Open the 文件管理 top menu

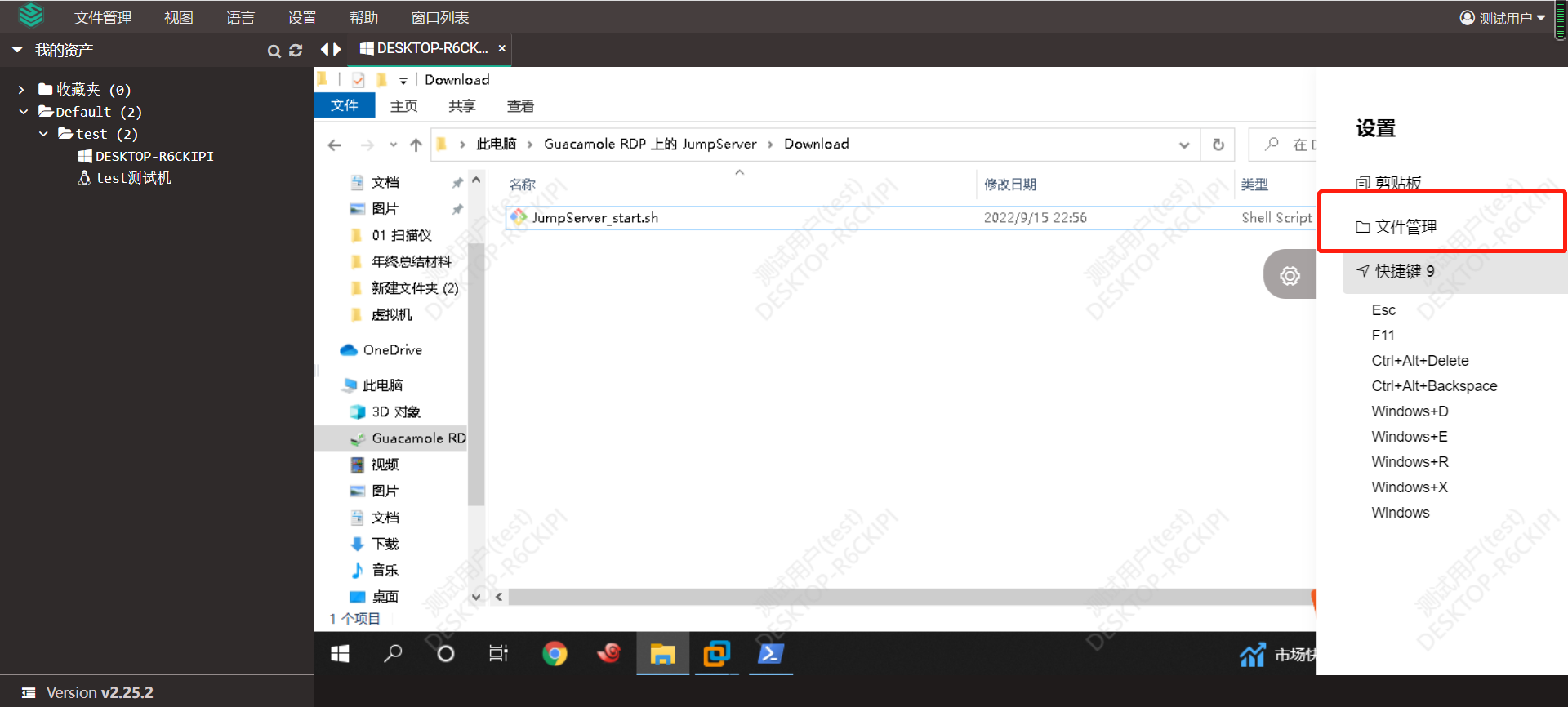point(103,18)
